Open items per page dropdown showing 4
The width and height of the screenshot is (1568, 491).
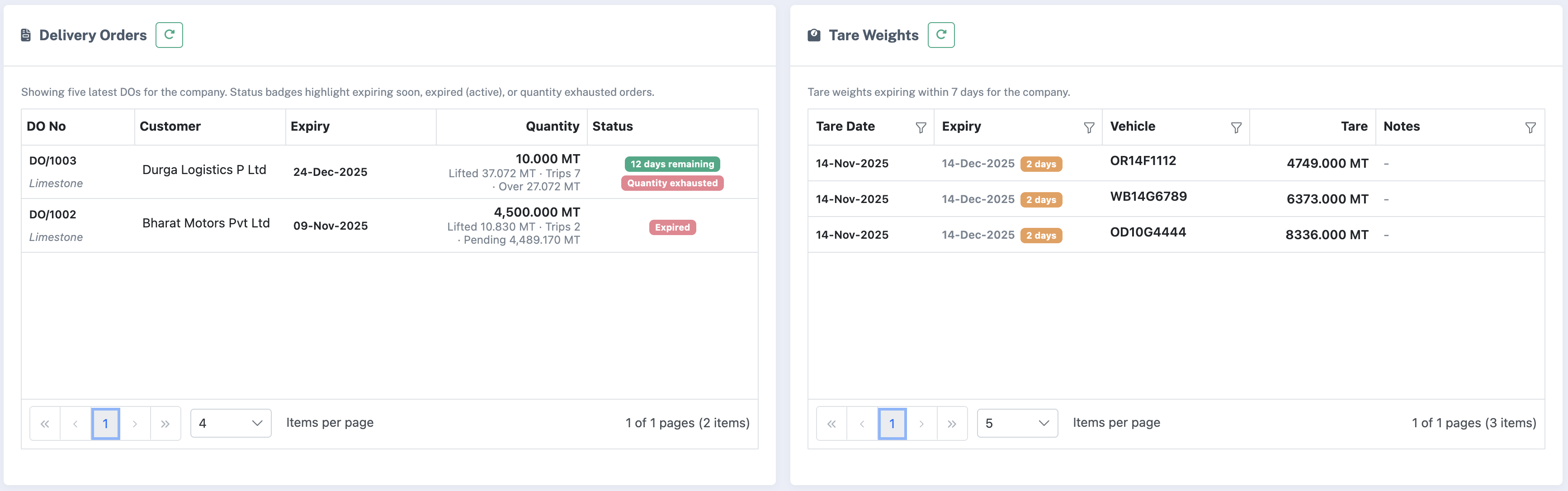tap(230, 422)
